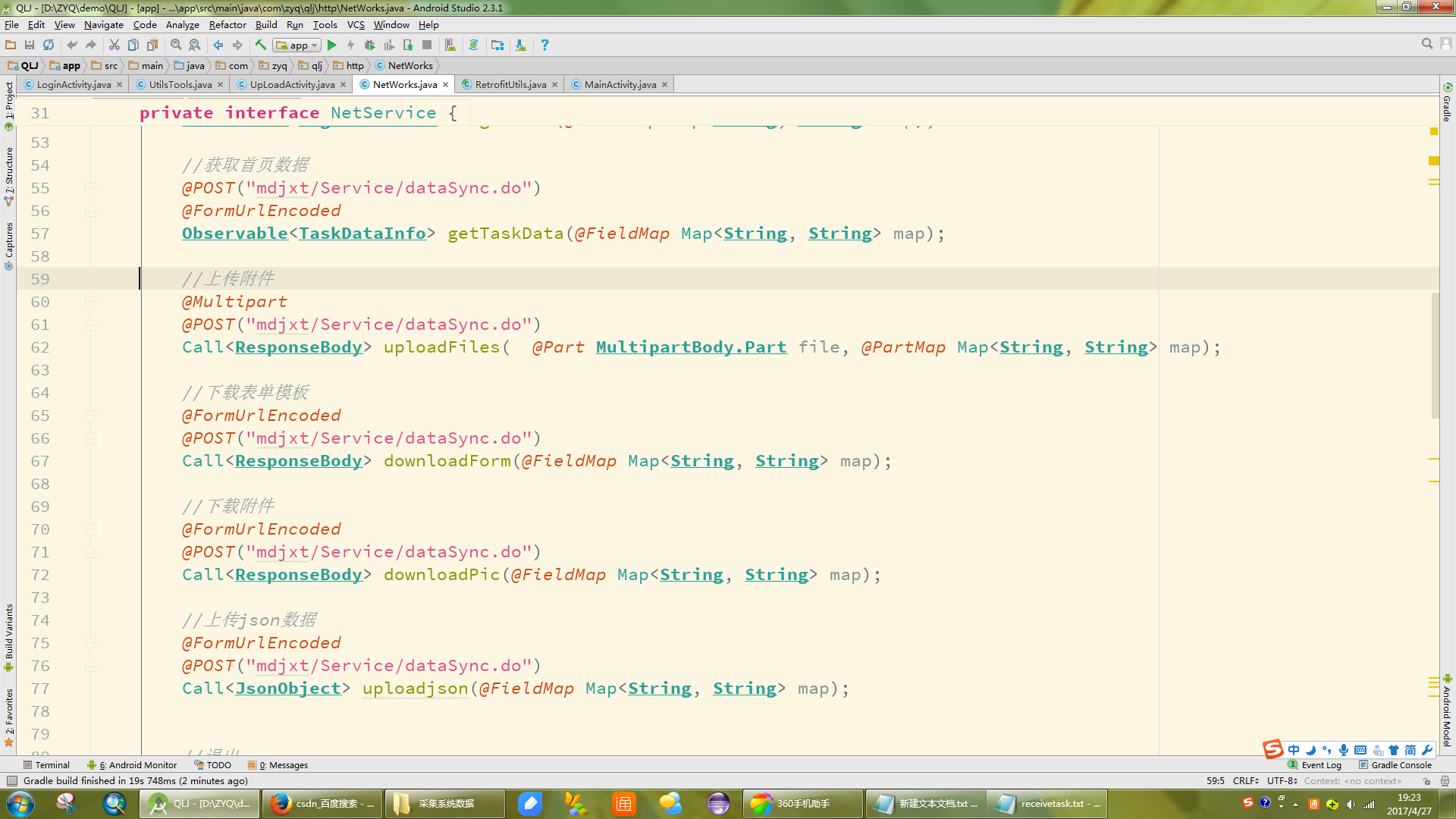Collapse fold marker at line 60
Image resolution: width=1456 pixels, height=819 pixels.
[x=90, y=302]
